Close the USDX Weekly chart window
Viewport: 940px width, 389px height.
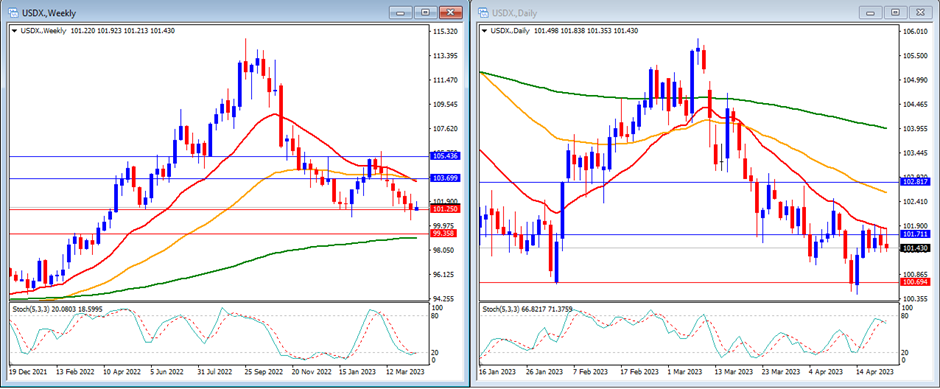(451, 13)
